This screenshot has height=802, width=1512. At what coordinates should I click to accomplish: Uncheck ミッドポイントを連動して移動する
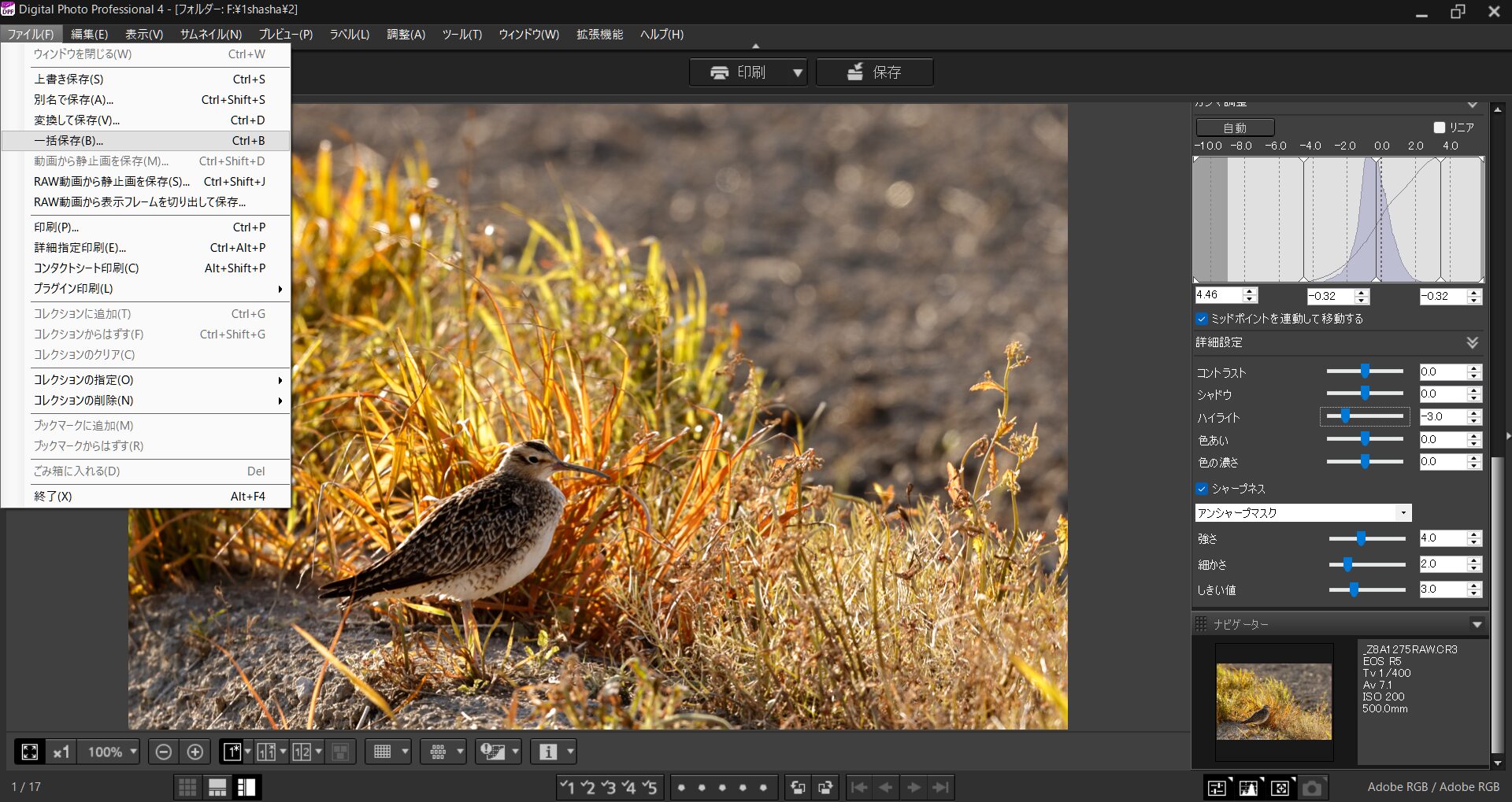[1202, 319]
